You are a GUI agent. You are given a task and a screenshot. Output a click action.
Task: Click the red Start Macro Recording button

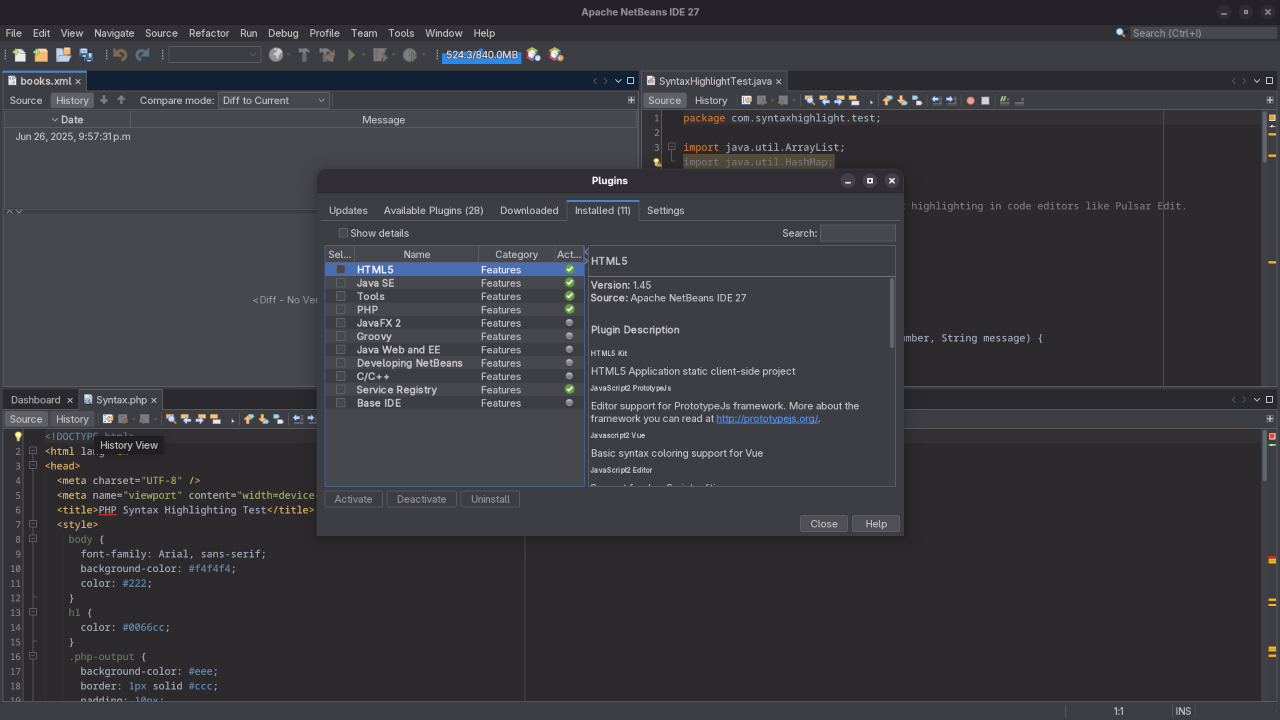[970, 100]
